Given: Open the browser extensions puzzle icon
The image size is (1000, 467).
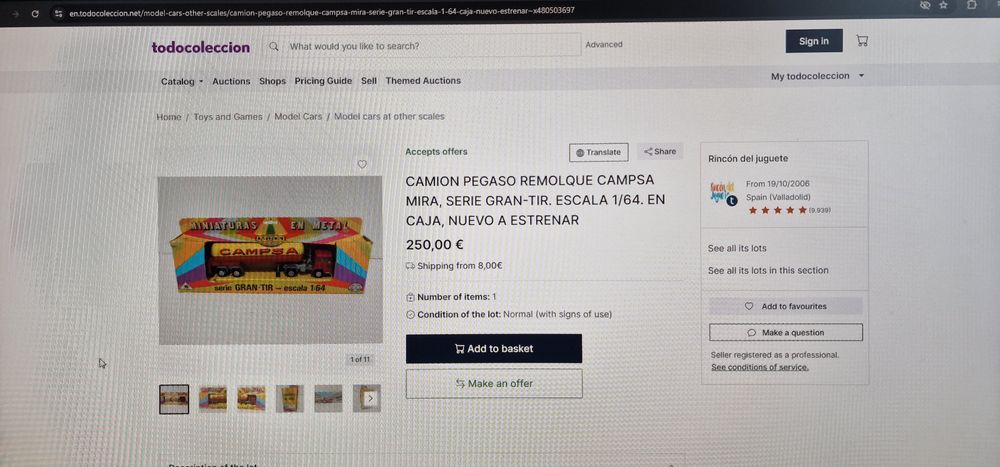Looking at the screenshot, I should 971,4.
